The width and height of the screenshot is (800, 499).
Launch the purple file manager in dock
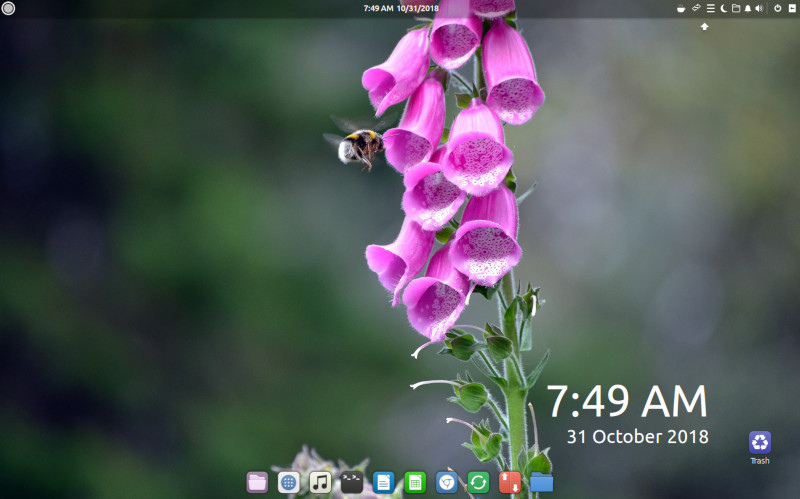(257, 482)
